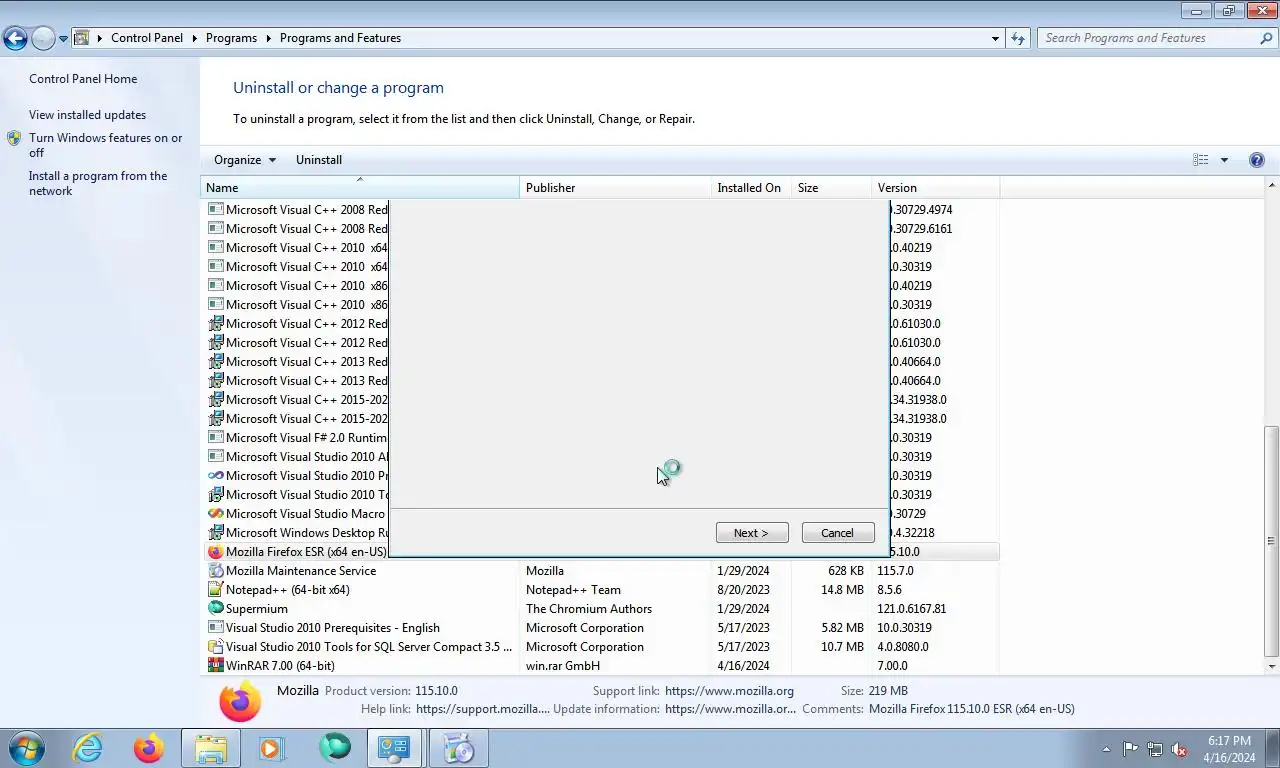Click the 628 KB size cell
Viewport: 1280px width, 768px height.
pyautogui.click(x=846, y=571)
